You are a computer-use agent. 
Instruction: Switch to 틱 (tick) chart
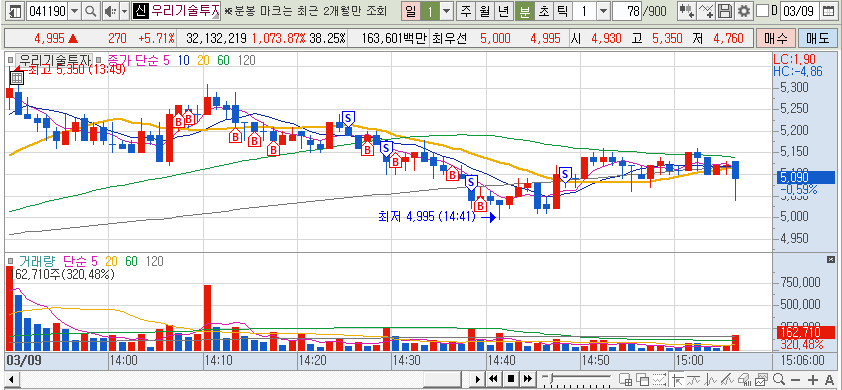562,10
